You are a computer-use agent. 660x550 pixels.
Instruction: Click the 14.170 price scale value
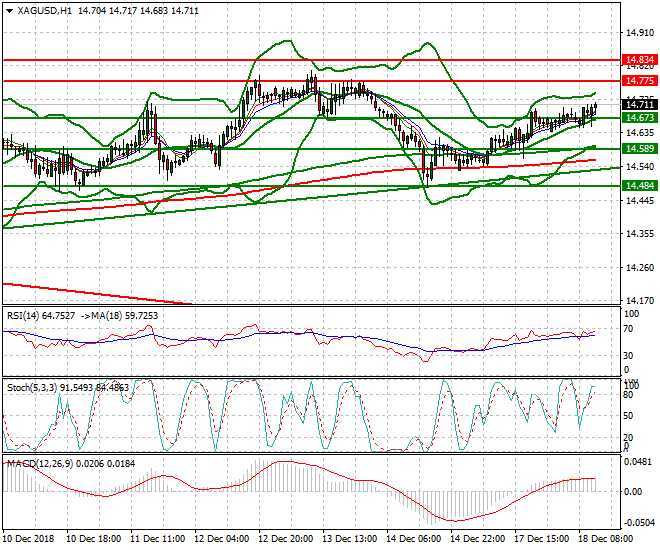click(640, 300)
